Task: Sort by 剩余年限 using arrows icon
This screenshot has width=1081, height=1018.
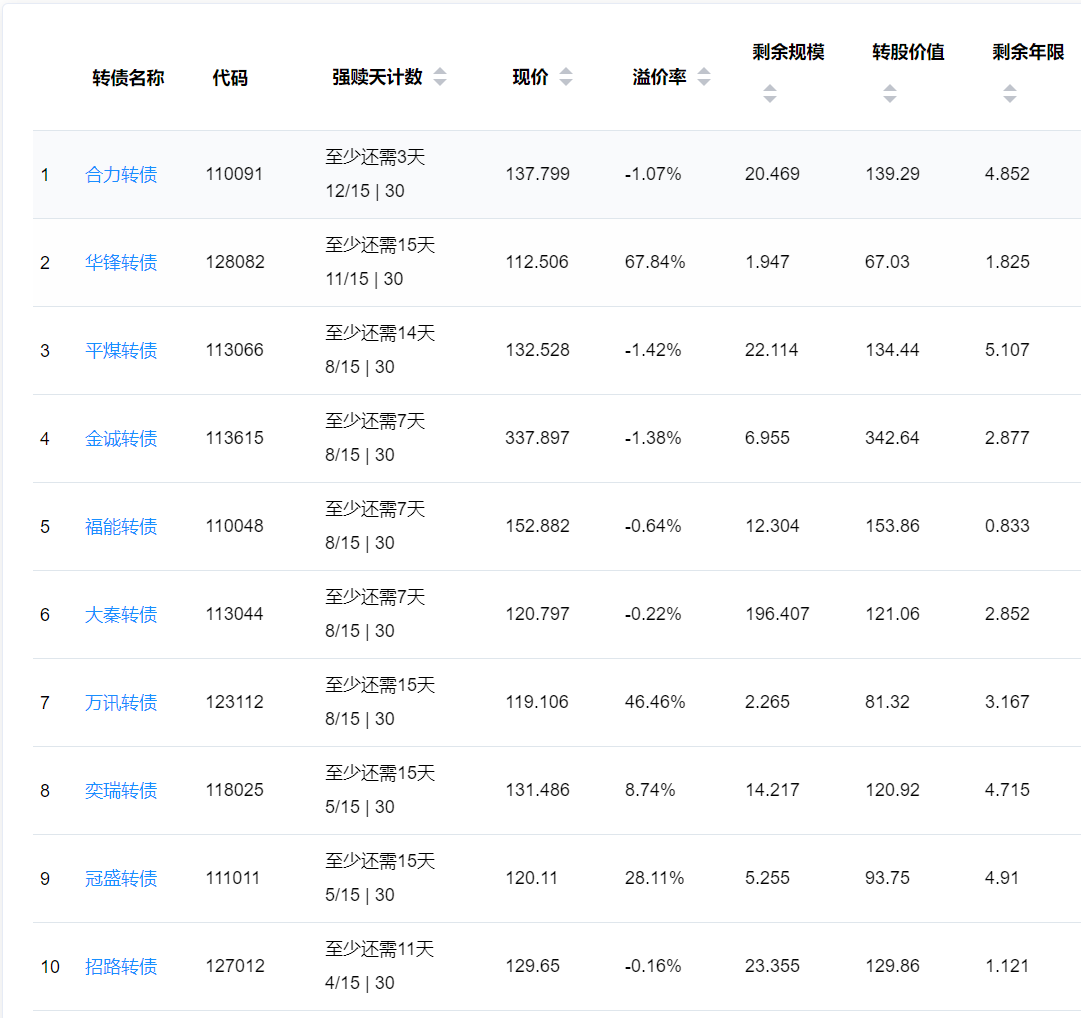Action: tap(1010, 94)
